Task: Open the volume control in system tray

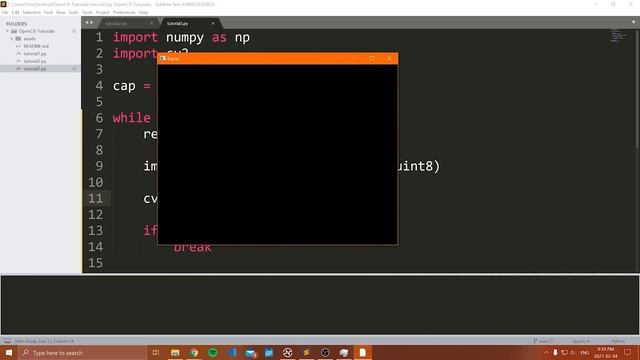Action: [573, 353]
